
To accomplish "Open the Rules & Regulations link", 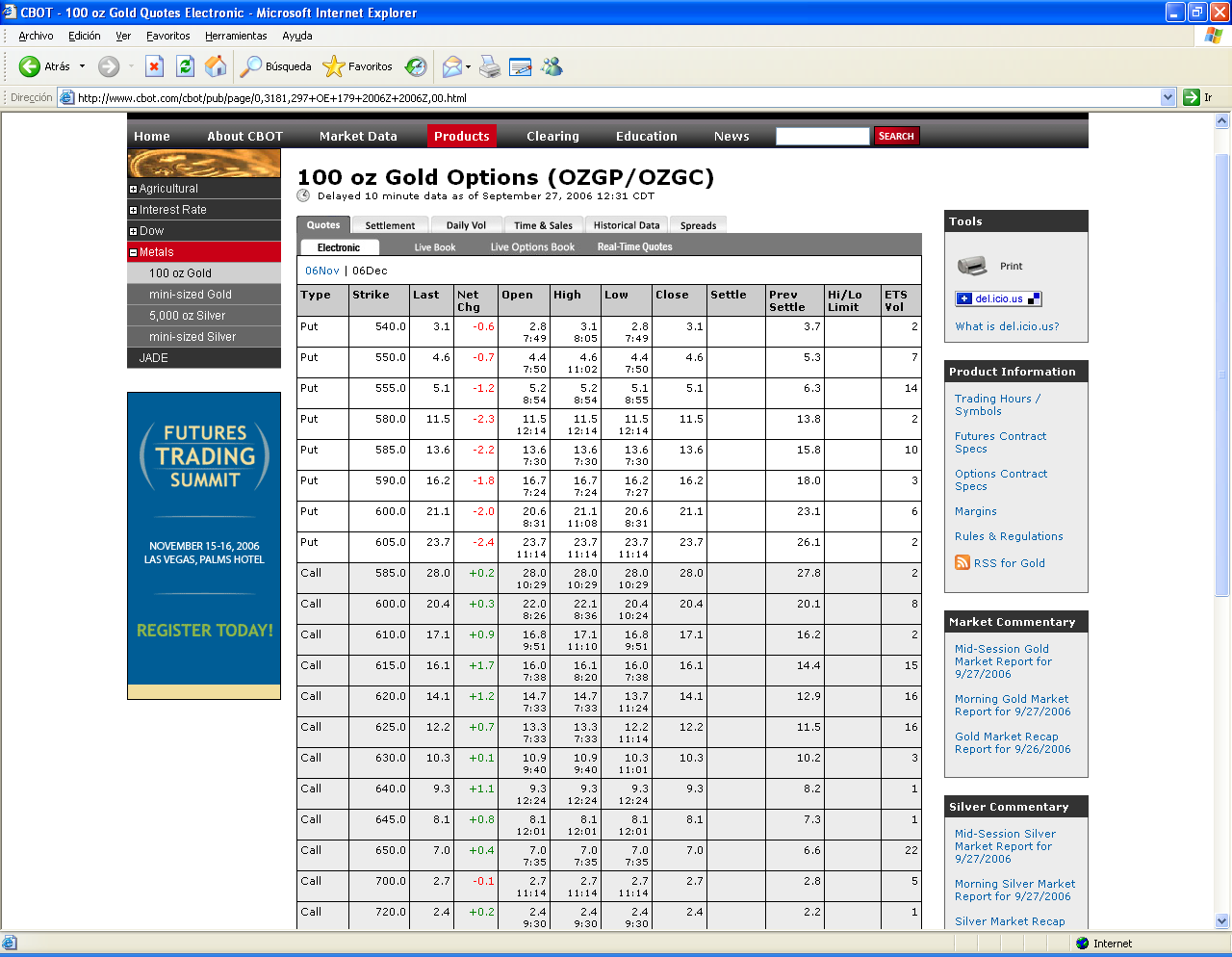I will click(1009, 536).
